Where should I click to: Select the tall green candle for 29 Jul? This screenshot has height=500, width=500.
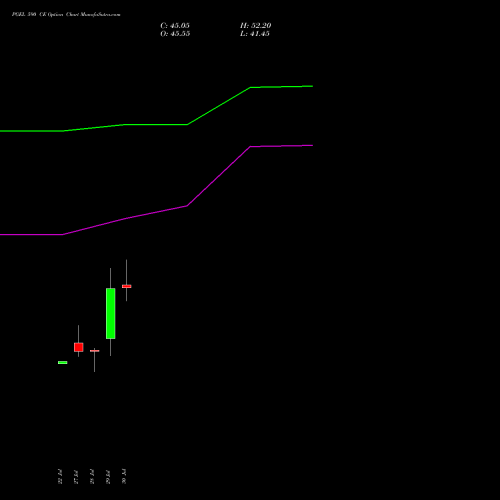coord(111,313)
